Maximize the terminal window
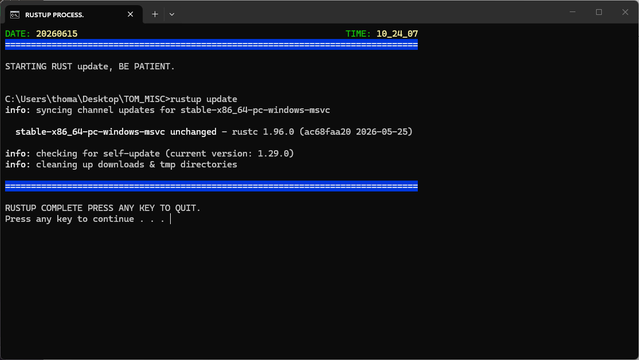The image size is (639, 360). [x=599, y=12]
